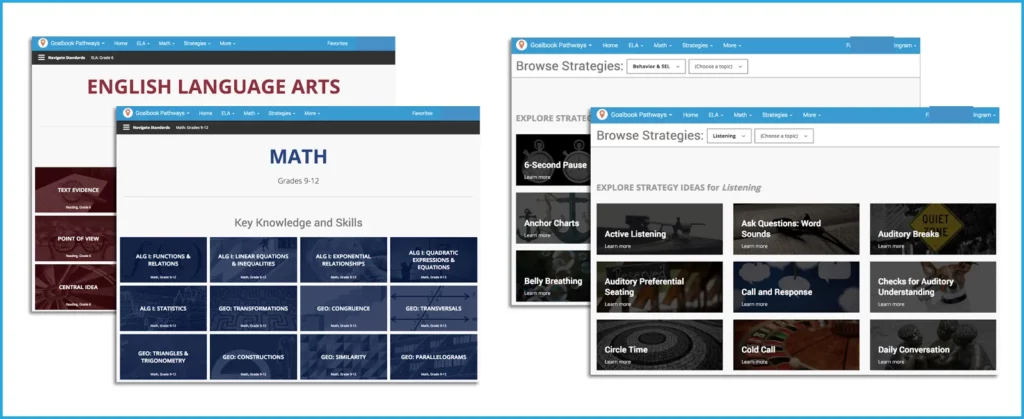Click Favorites in the Math window navbar
This screenshot has height=419, width=1024.
tap(422, 113)
